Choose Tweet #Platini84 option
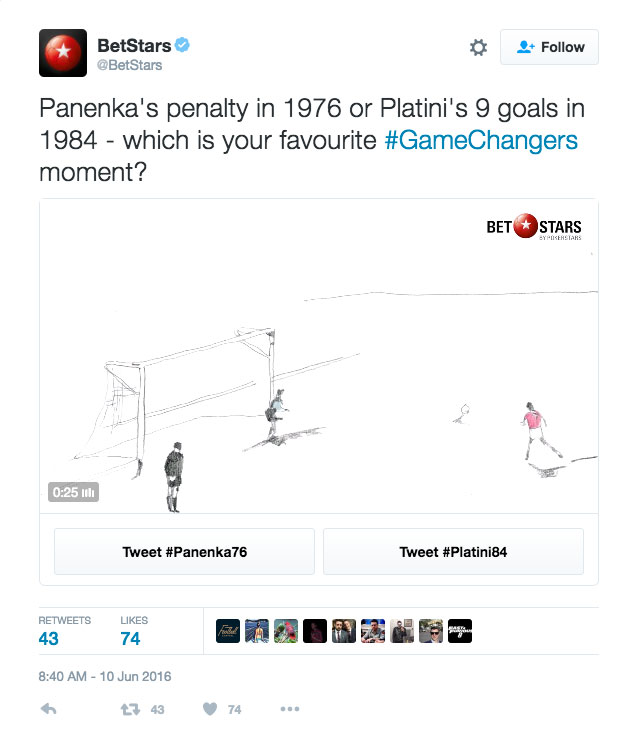Image resolution: width=637 pixels, height=748 pixels. (453, 551)
